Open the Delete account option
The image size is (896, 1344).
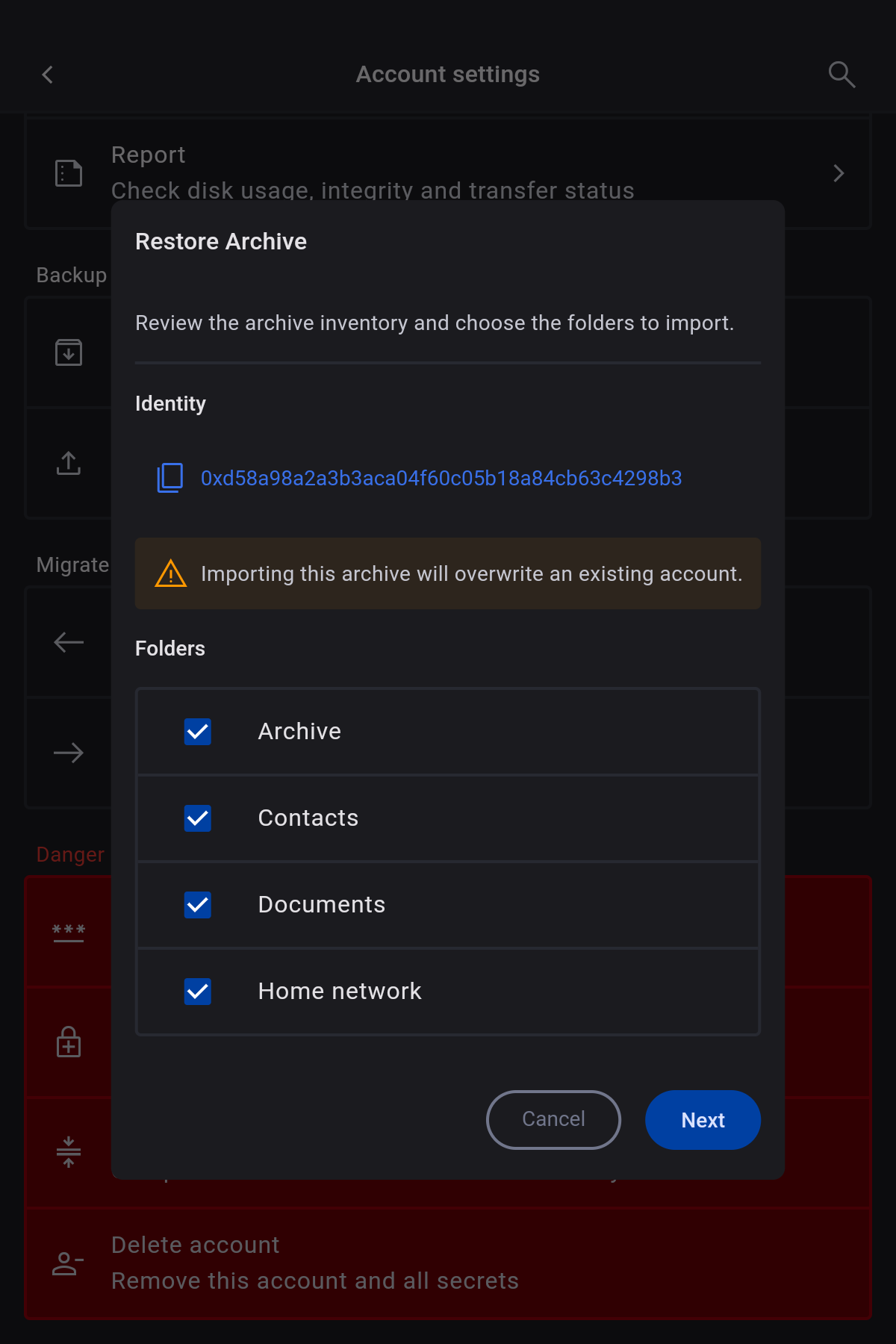pyautogui.click(x=314, y=1263)
